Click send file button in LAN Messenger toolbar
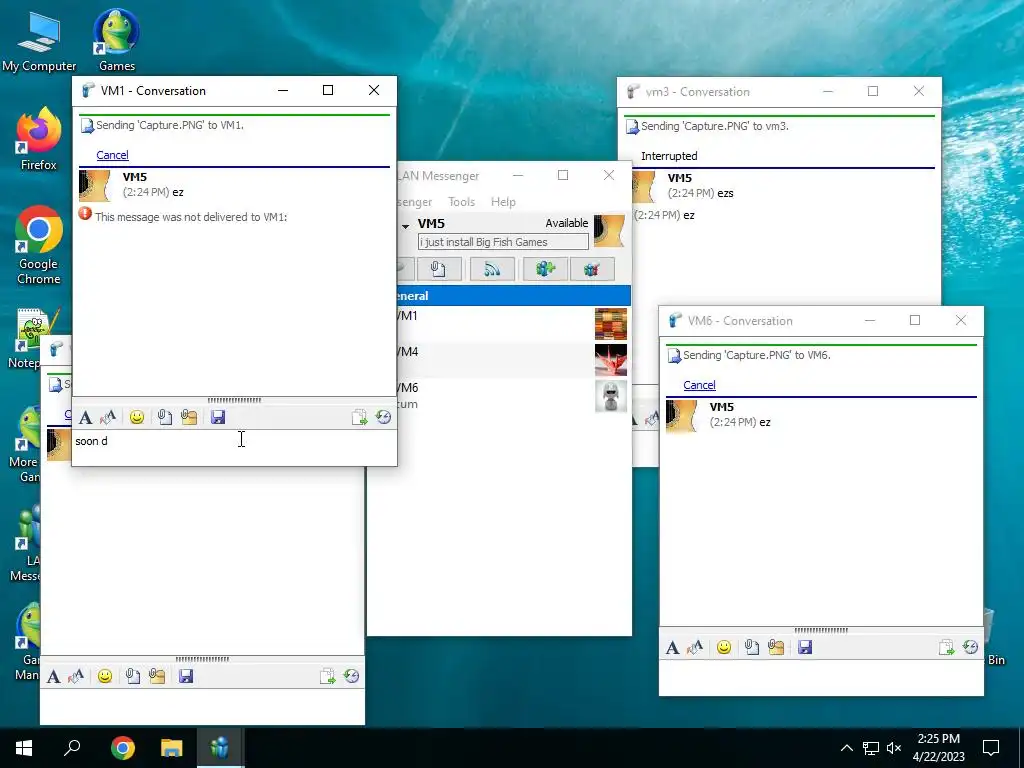This screenshot has height=768, width=1024. tap(439, 269)
